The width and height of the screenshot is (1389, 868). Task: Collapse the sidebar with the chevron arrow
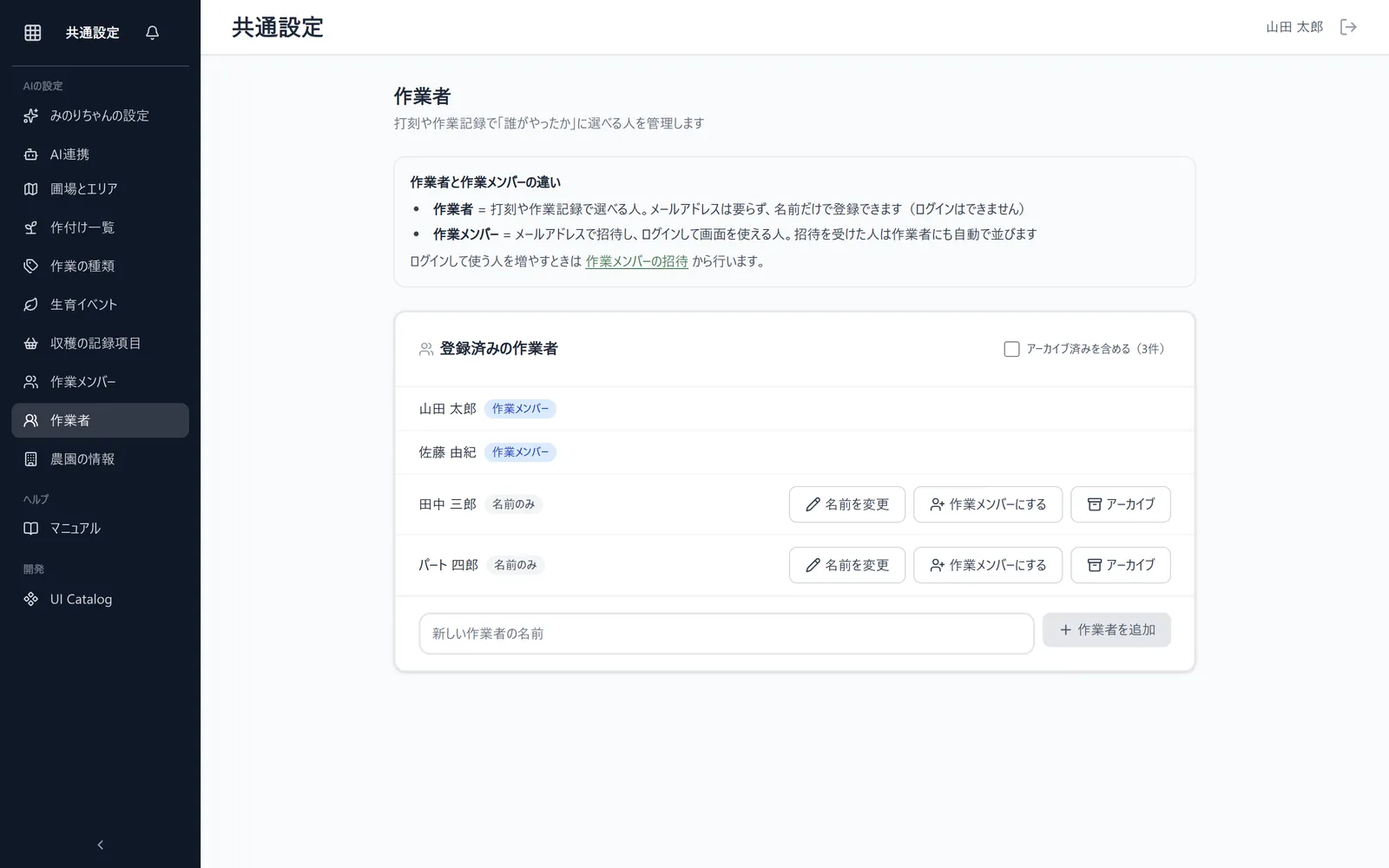pyautogui.click(x=100, y=845)
